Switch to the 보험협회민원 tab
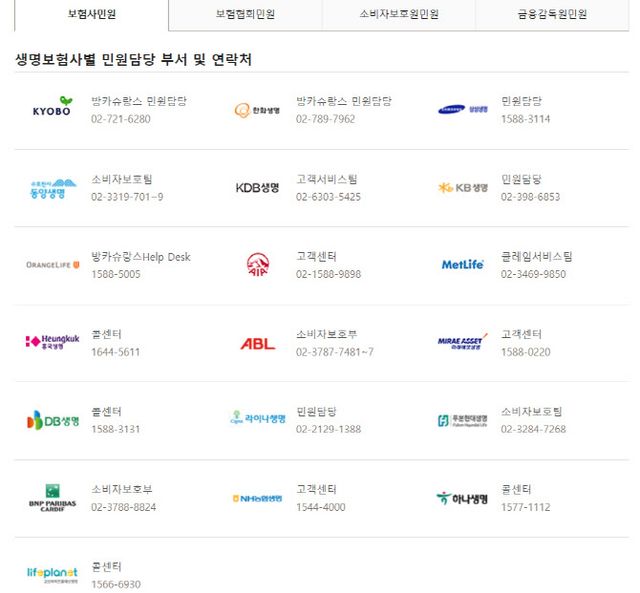 (x=245, y=14)
